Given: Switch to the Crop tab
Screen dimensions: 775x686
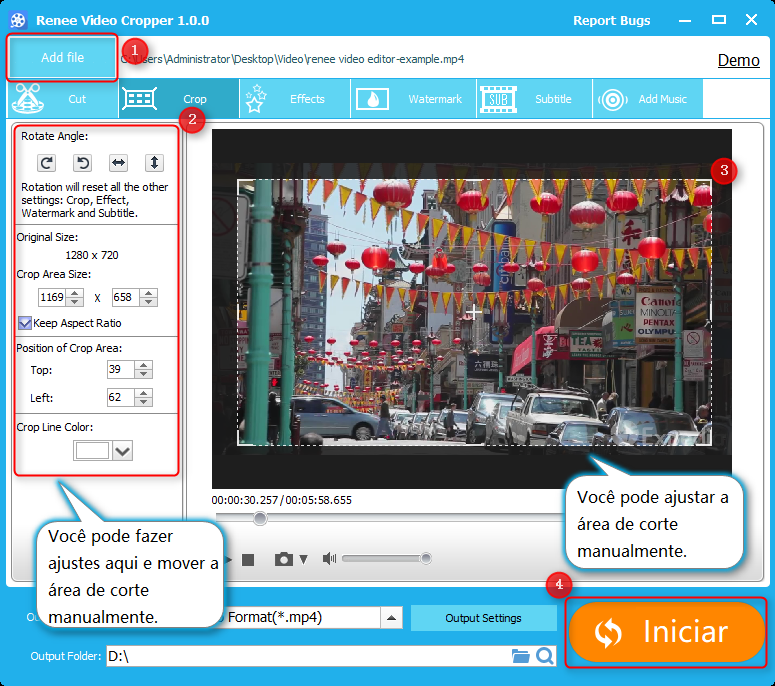Looking at the screenshot, I should tap(179, 98).
